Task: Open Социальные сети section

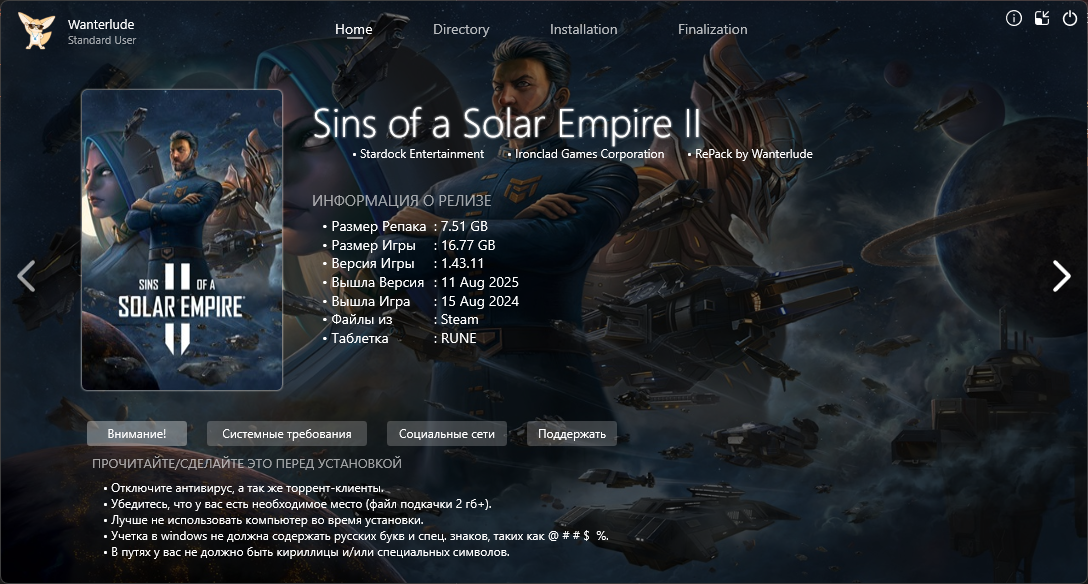Action: (x=447, y=433)
